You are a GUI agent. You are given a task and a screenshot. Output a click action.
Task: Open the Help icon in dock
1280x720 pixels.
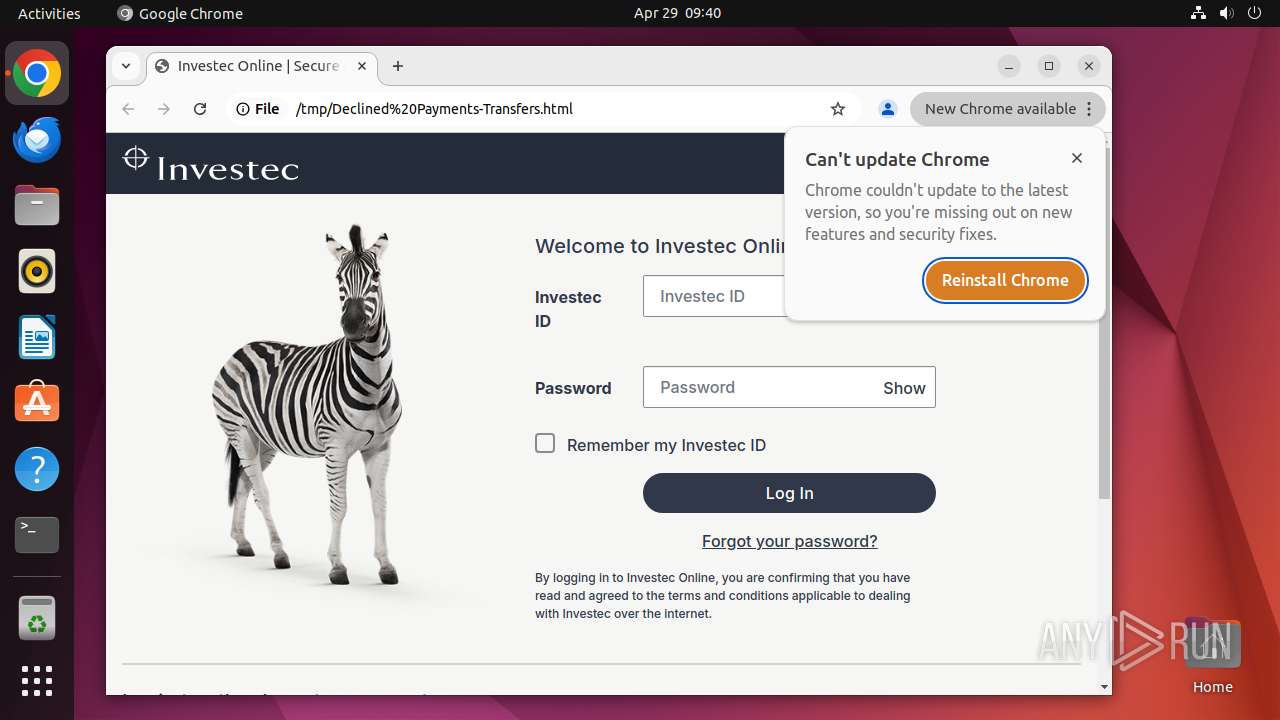coord(37,469)
